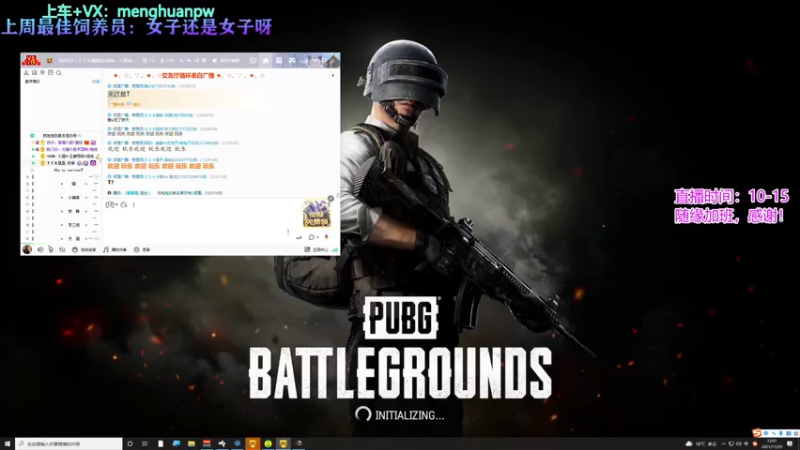This screenshot has height=450, width=800.
Task: Open the App Center at bottom right
Action: [x=317, y=249]
